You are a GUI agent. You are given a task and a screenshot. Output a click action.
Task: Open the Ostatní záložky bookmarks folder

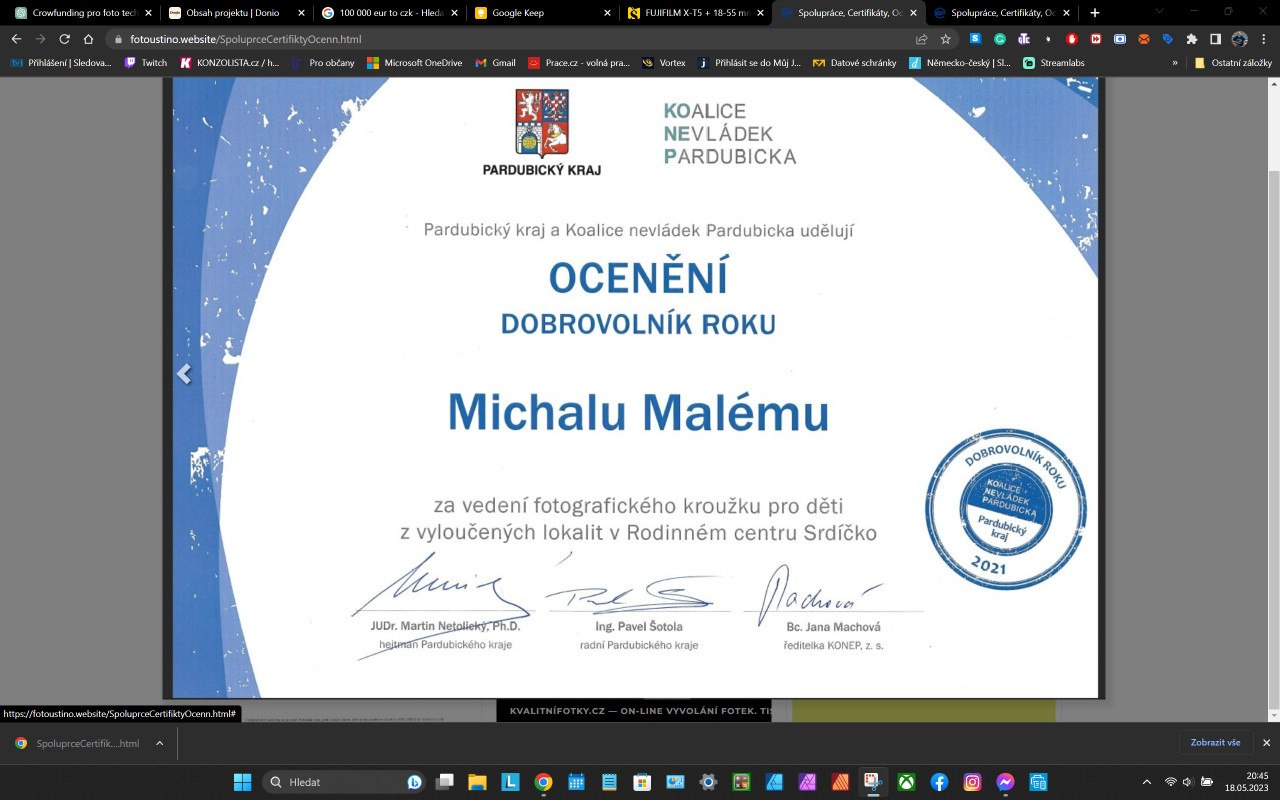click(1232, 62)
